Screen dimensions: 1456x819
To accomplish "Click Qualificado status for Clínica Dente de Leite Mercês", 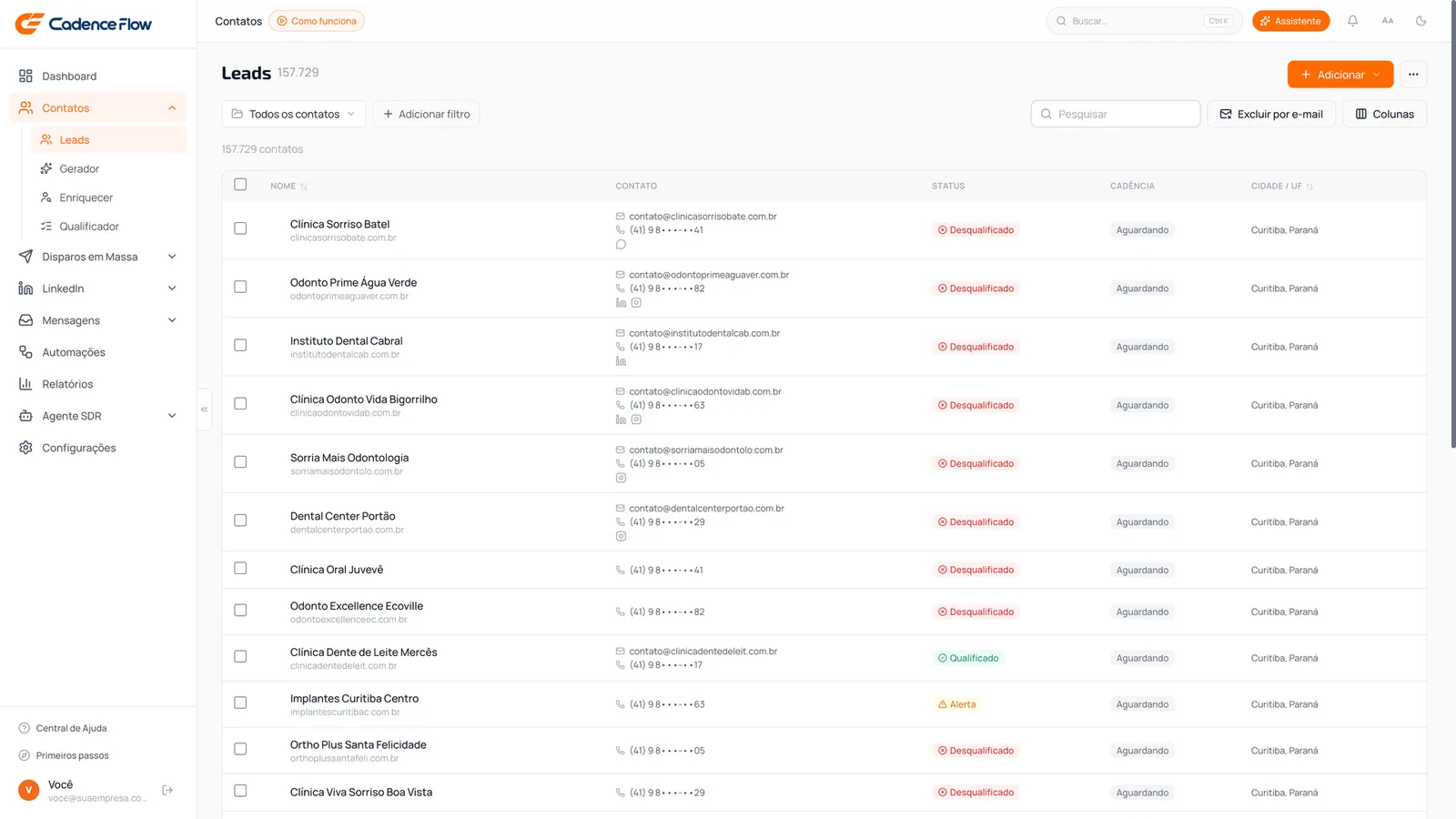I will coord(968,658).
